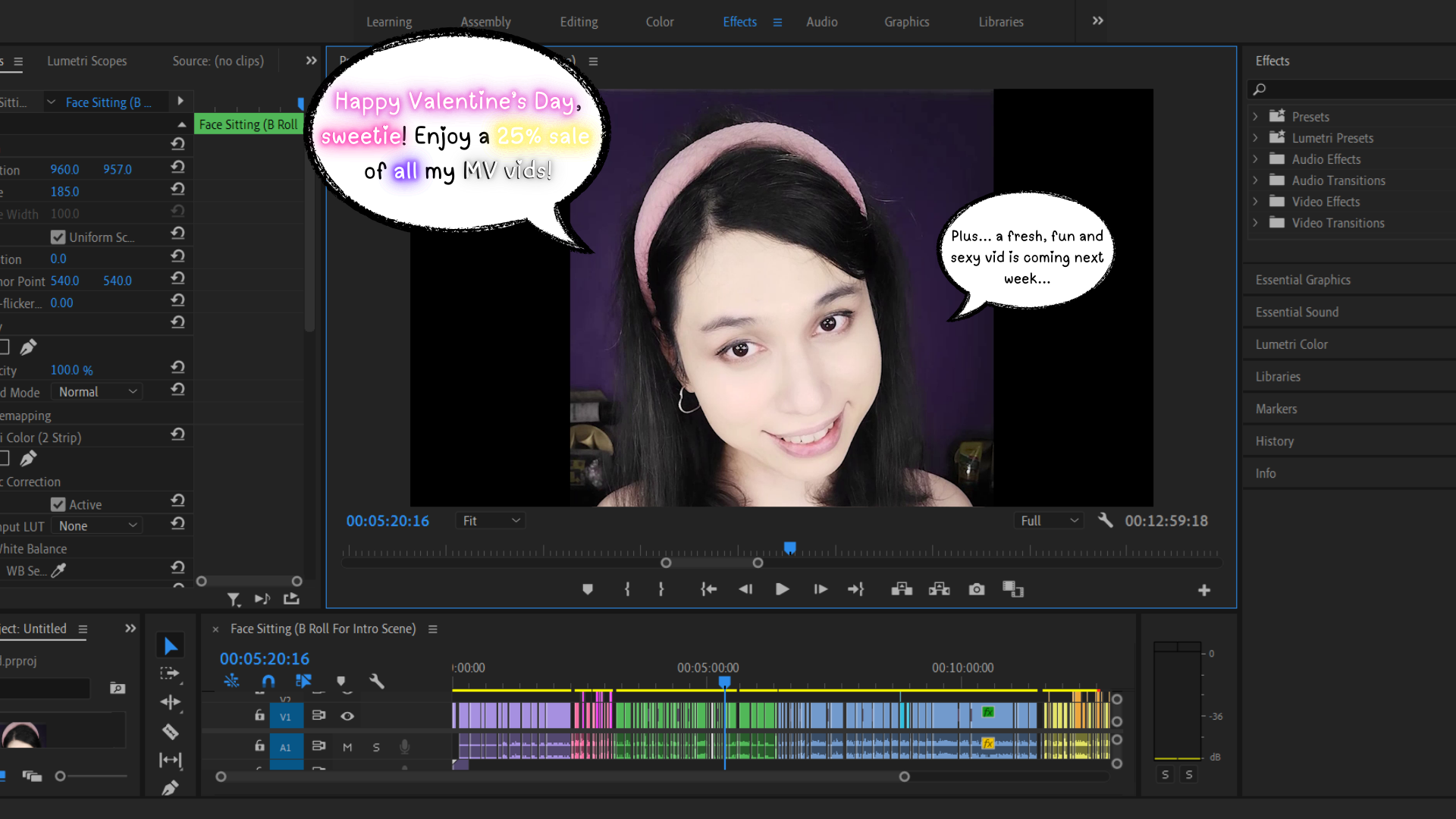Image resolution: width=1456 pixels, height=819 pixels.
Task: Open monitor settings wrench icon
Action: tap(1106, 520)
